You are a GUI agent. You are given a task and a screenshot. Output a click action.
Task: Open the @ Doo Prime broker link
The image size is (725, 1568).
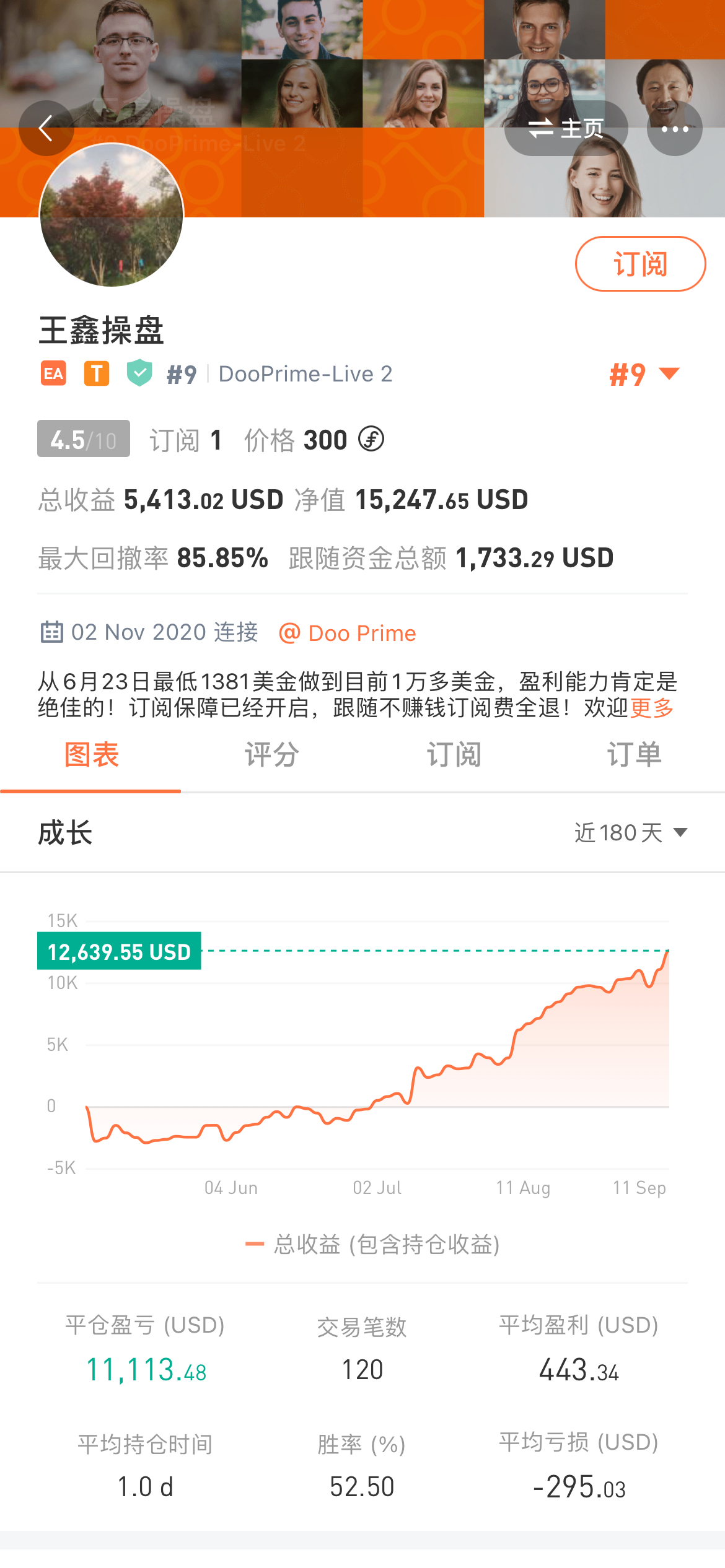pyautogui.click(x=347, y=633)
